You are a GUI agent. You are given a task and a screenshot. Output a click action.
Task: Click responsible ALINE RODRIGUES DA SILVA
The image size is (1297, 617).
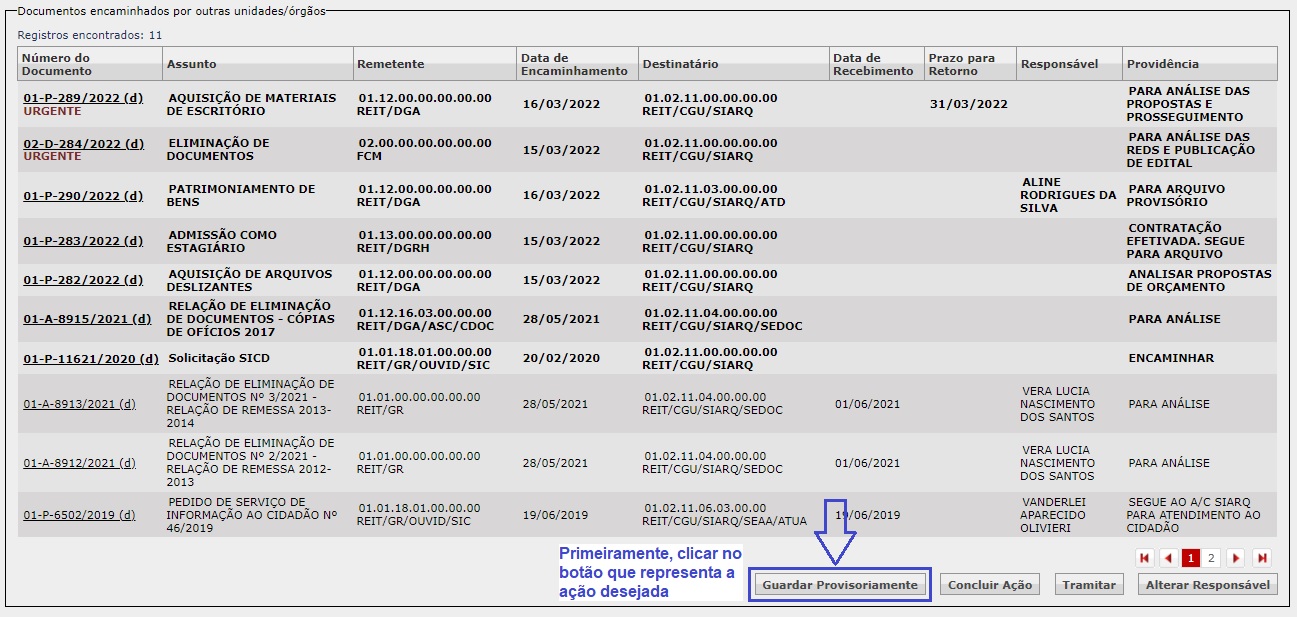coord(1068,195)
